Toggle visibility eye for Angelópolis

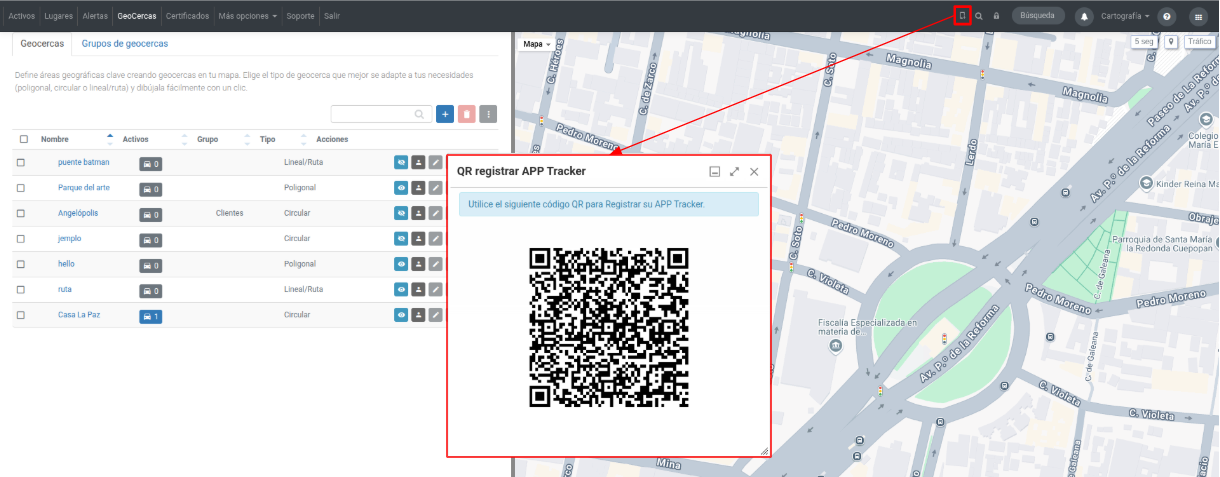point(401,213)
